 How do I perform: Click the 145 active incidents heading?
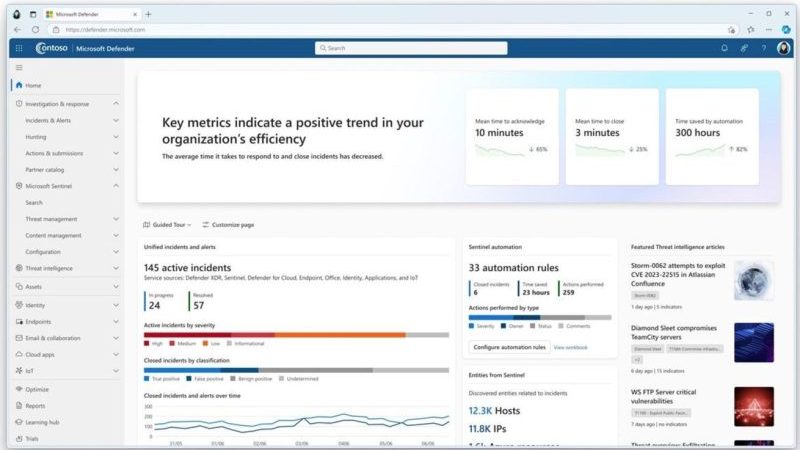click(187, 267)
